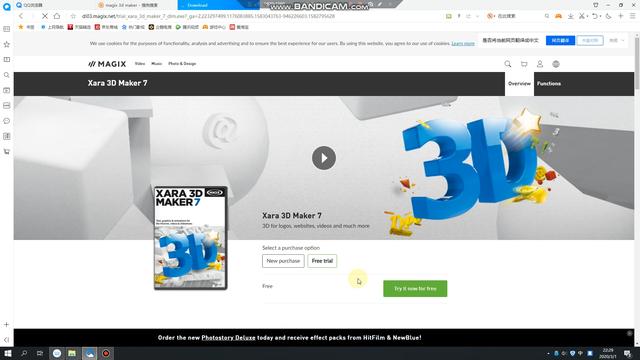Click the outlined do-not-translate button
640x360 pixels.
coord(590,40)
